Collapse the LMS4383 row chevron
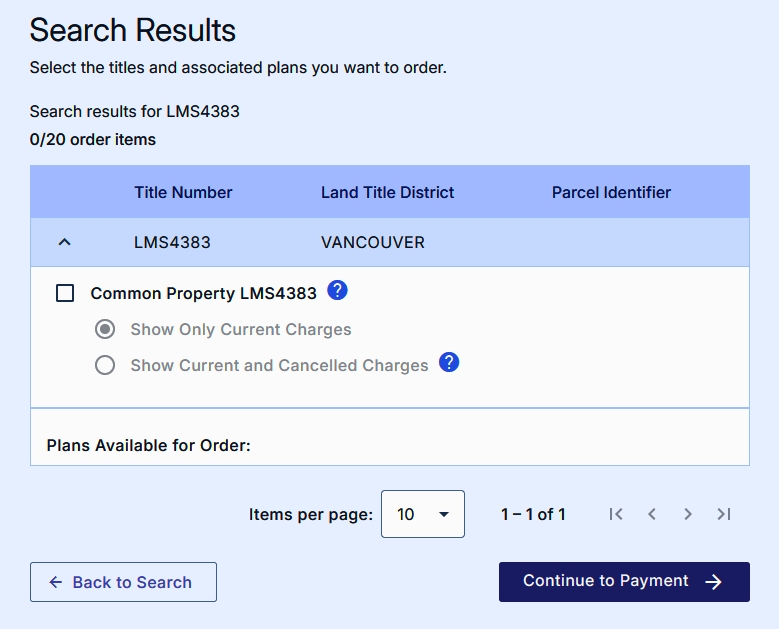Viewport: 779px width, 629px height. click(65, 242)
